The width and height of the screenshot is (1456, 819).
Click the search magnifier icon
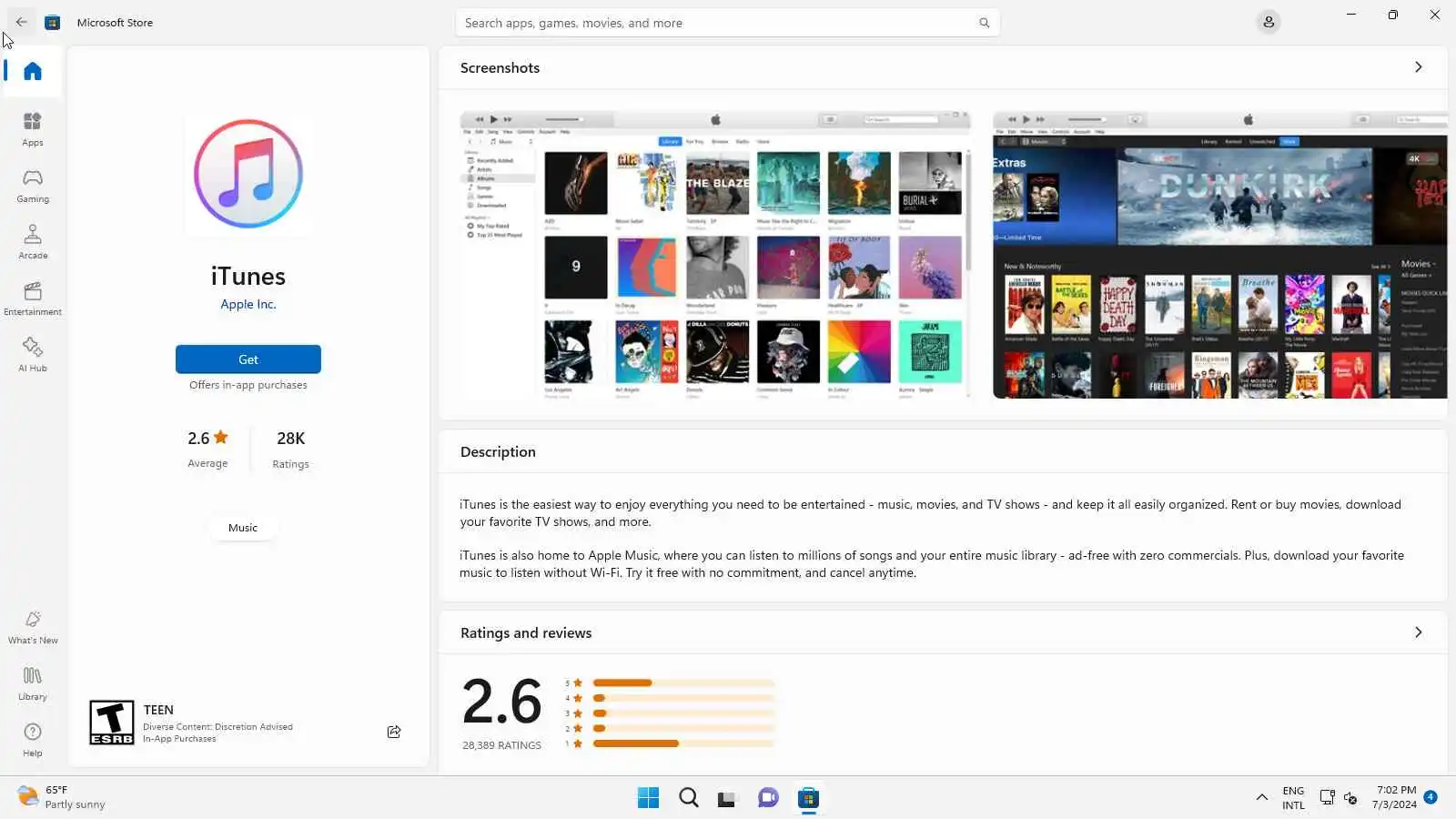[x=984, y=23]
